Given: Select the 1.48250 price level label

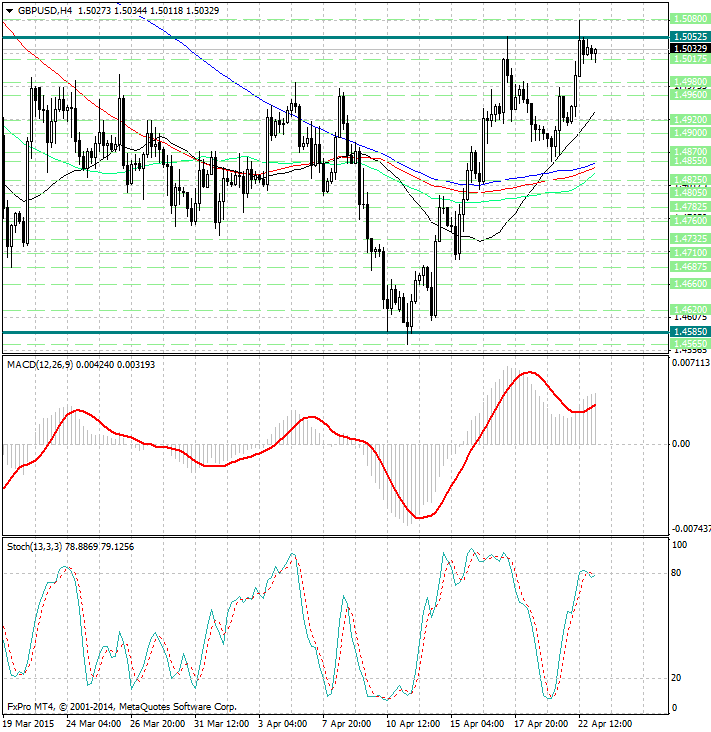Looking at the screenshot, I should [x=690, y=180].
